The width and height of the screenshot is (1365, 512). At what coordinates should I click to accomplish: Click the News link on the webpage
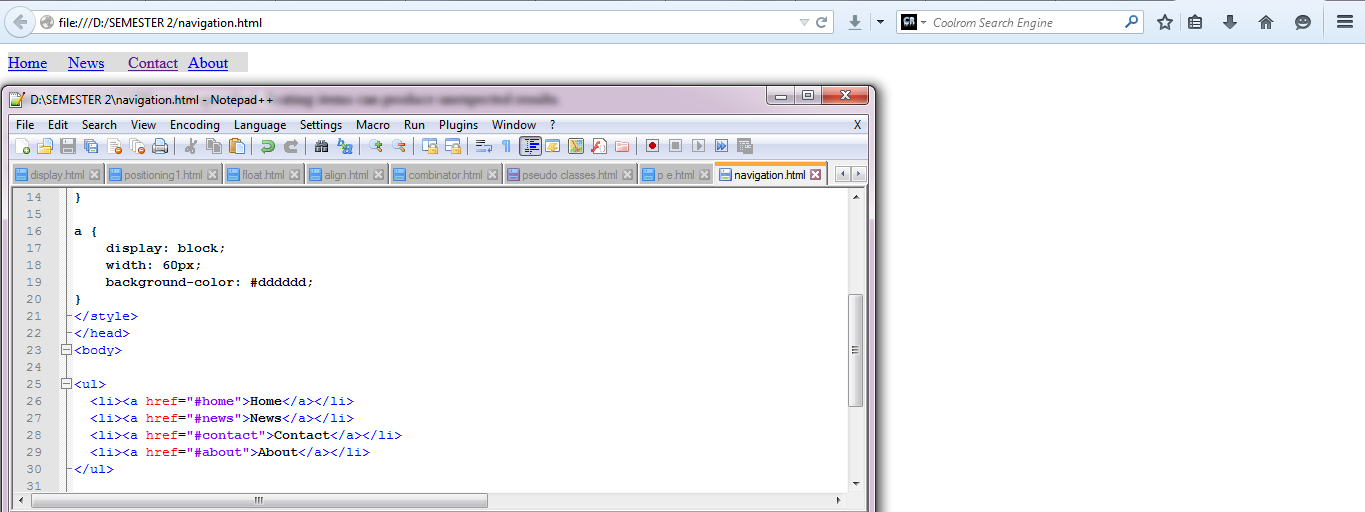pos(86,63)
